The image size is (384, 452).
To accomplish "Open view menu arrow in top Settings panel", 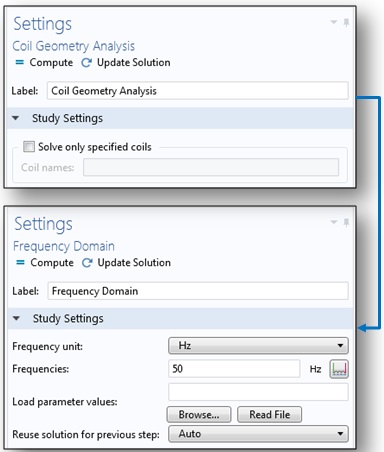I will coord(334,22).
